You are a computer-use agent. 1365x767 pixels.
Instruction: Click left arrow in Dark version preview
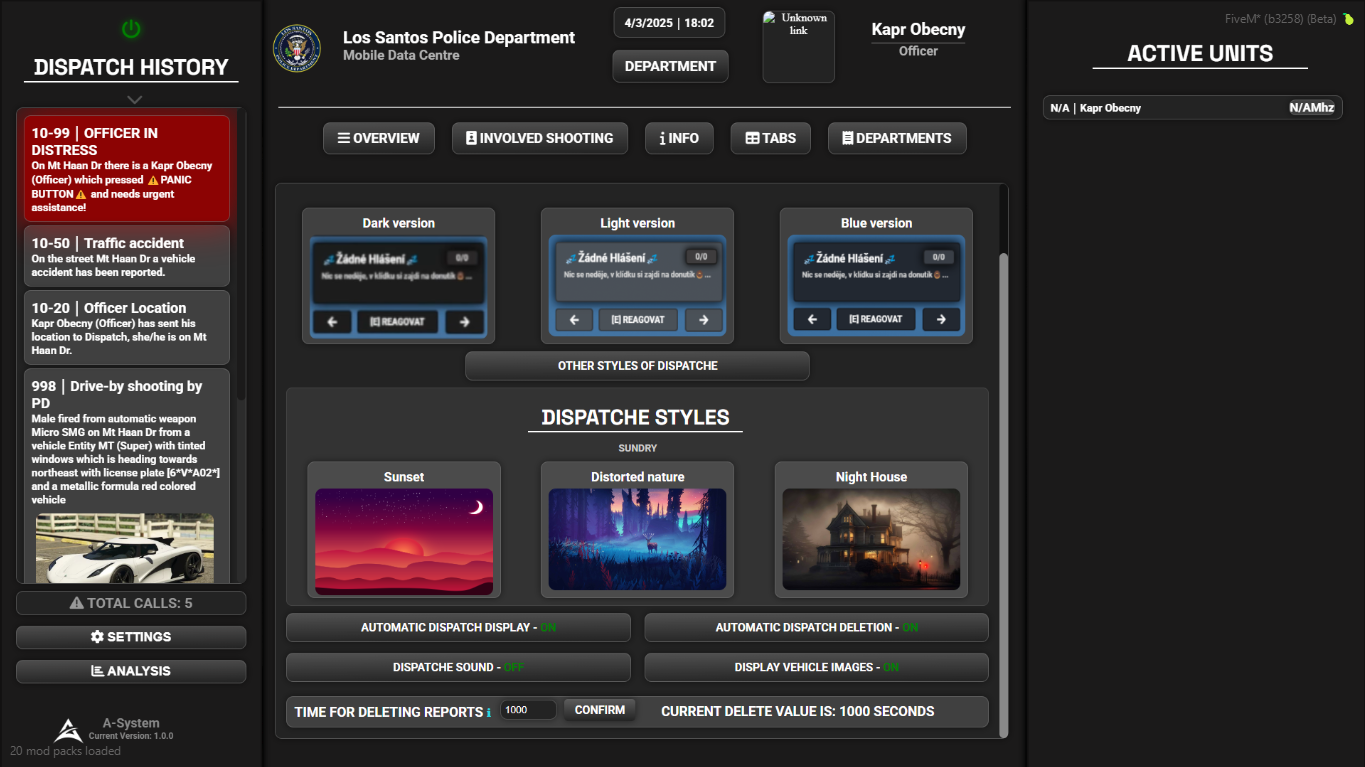click(x=331, y=322)
